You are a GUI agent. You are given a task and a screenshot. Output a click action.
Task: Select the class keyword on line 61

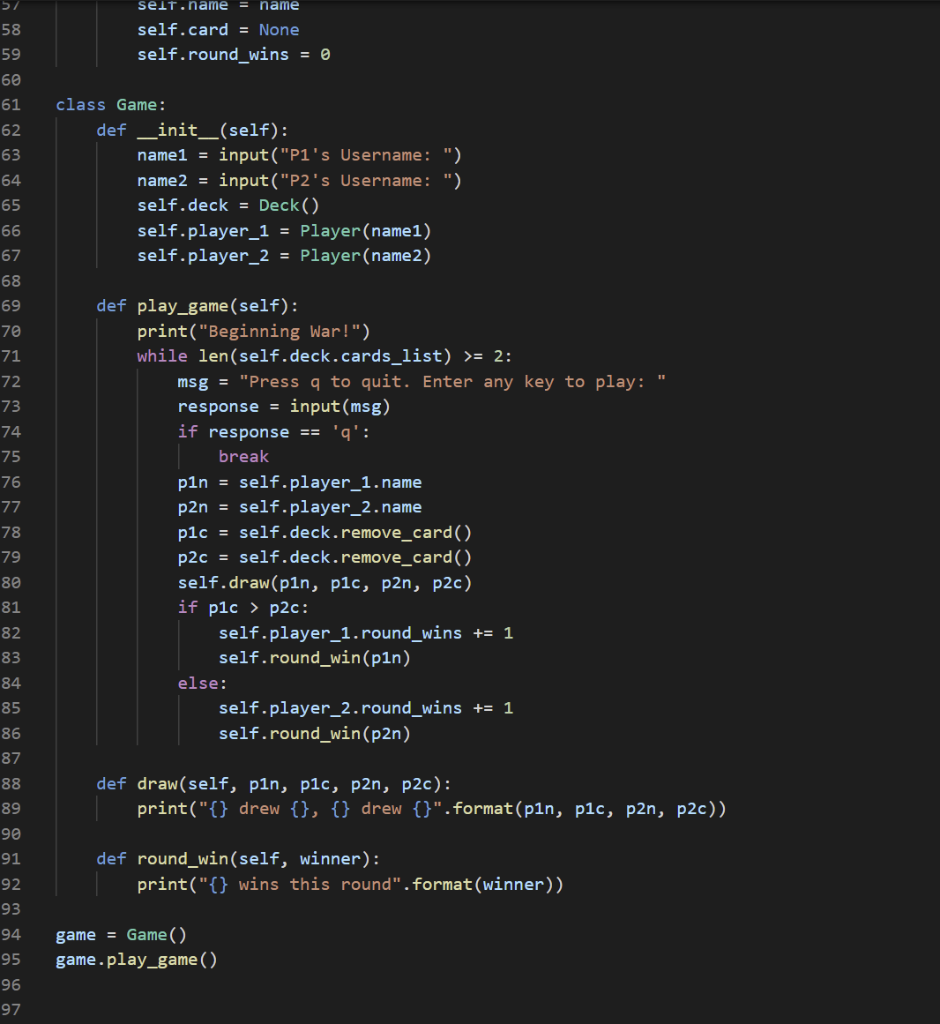[x=79, y=104]
